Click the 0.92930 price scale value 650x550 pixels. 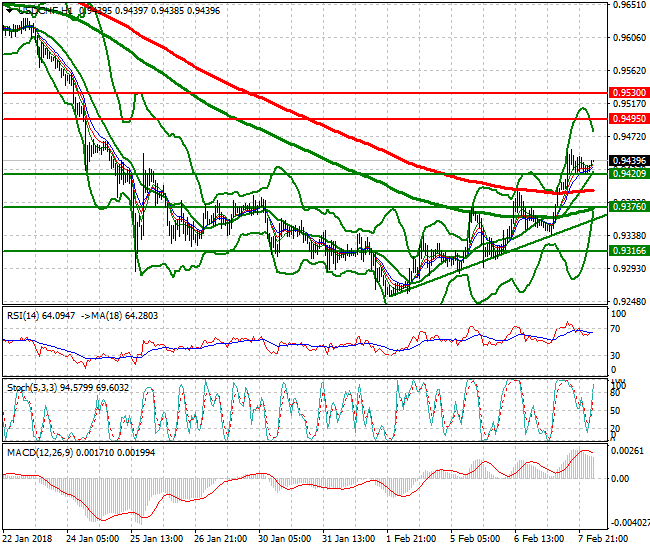coord(629,269)
